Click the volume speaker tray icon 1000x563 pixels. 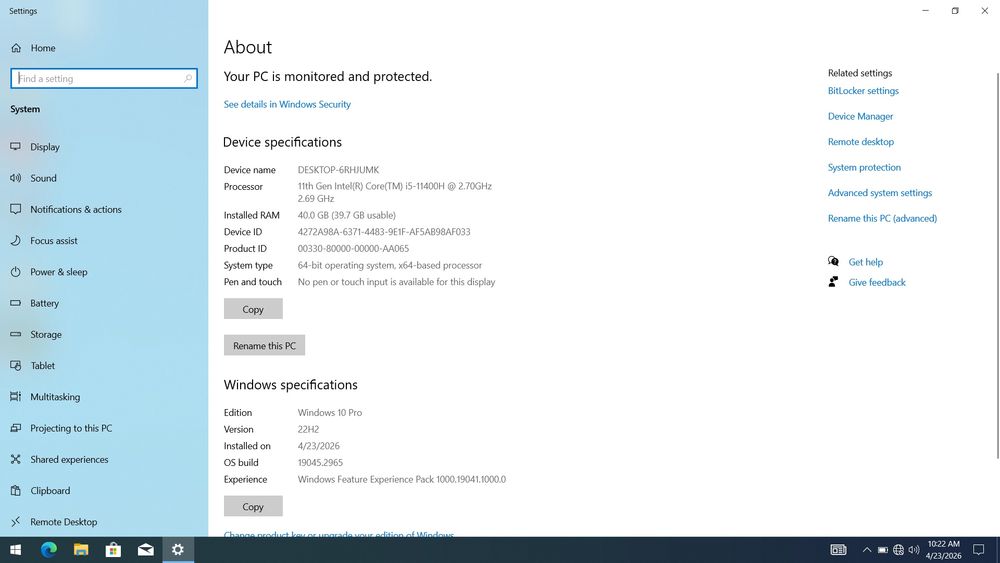click(x=914, y=550)
